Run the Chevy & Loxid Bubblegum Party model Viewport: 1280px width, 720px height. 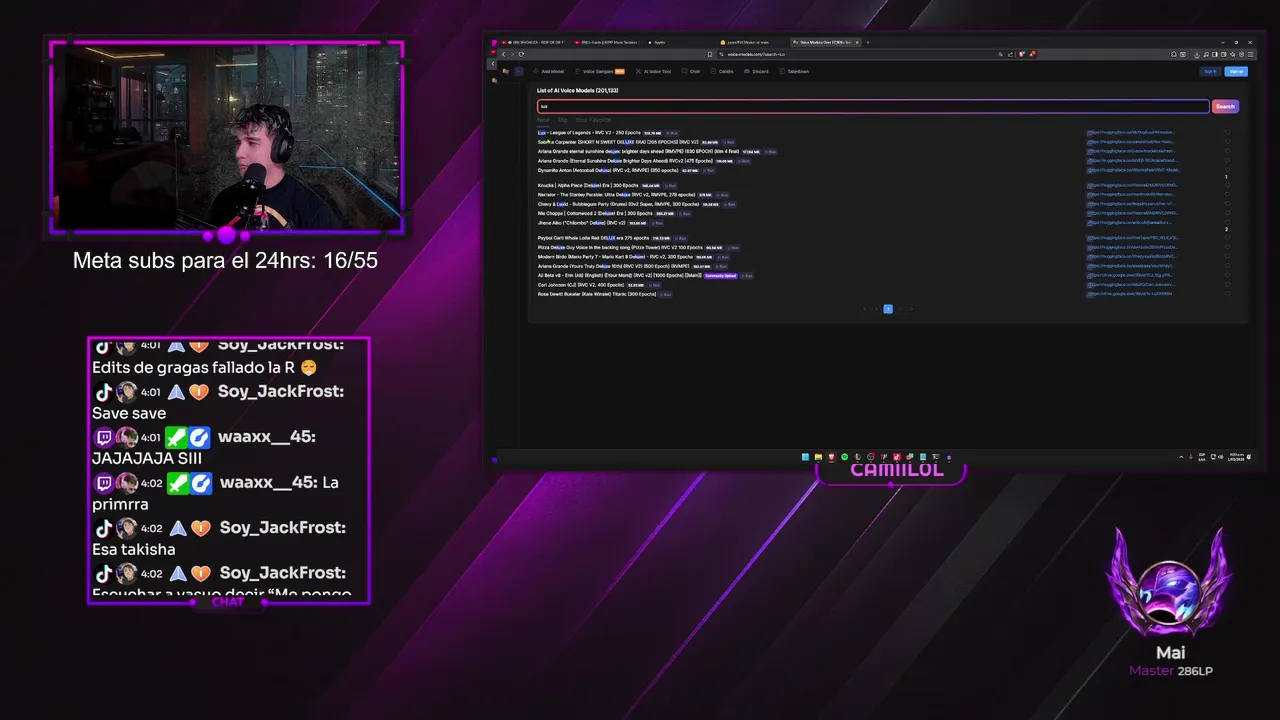tap(729, 204)
